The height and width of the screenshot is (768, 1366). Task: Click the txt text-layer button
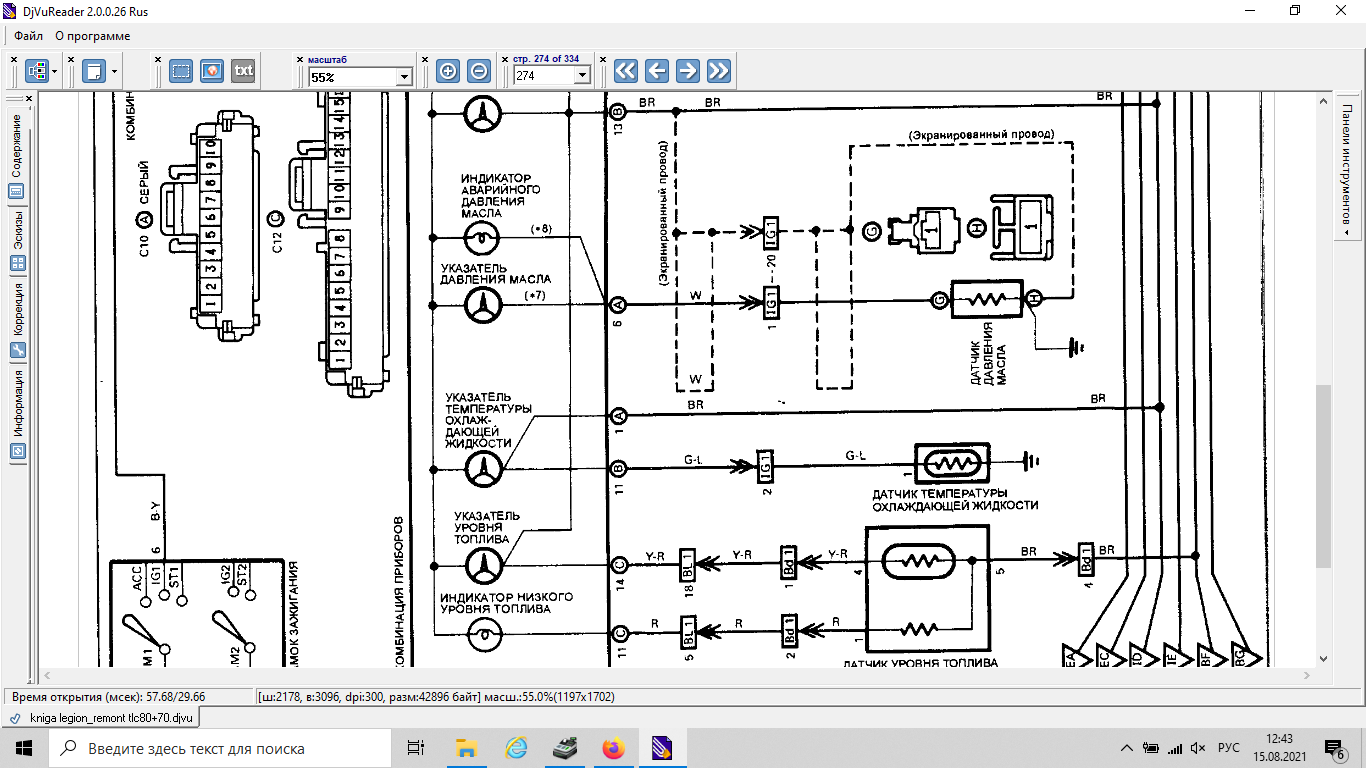243,71
